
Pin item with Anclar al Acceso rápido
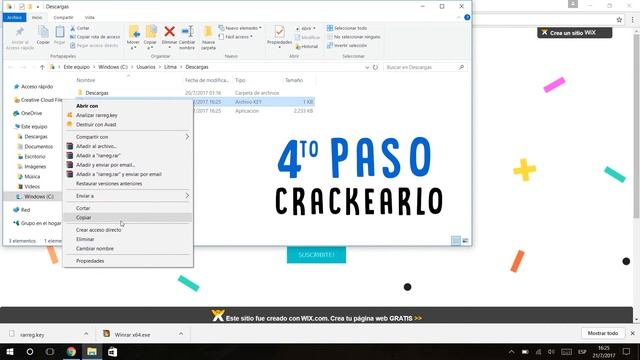pyautogui.click(x=20, y=38)
